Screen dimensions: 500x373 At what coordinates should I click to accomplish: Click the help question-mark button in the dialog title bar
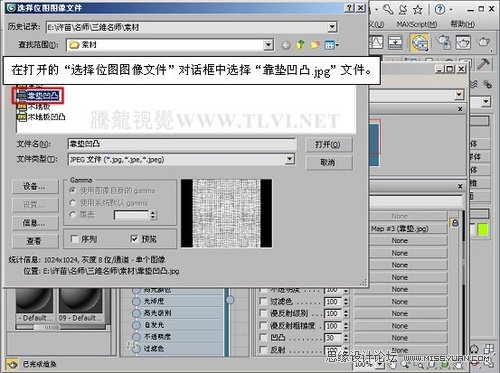[x=349, y=8]
